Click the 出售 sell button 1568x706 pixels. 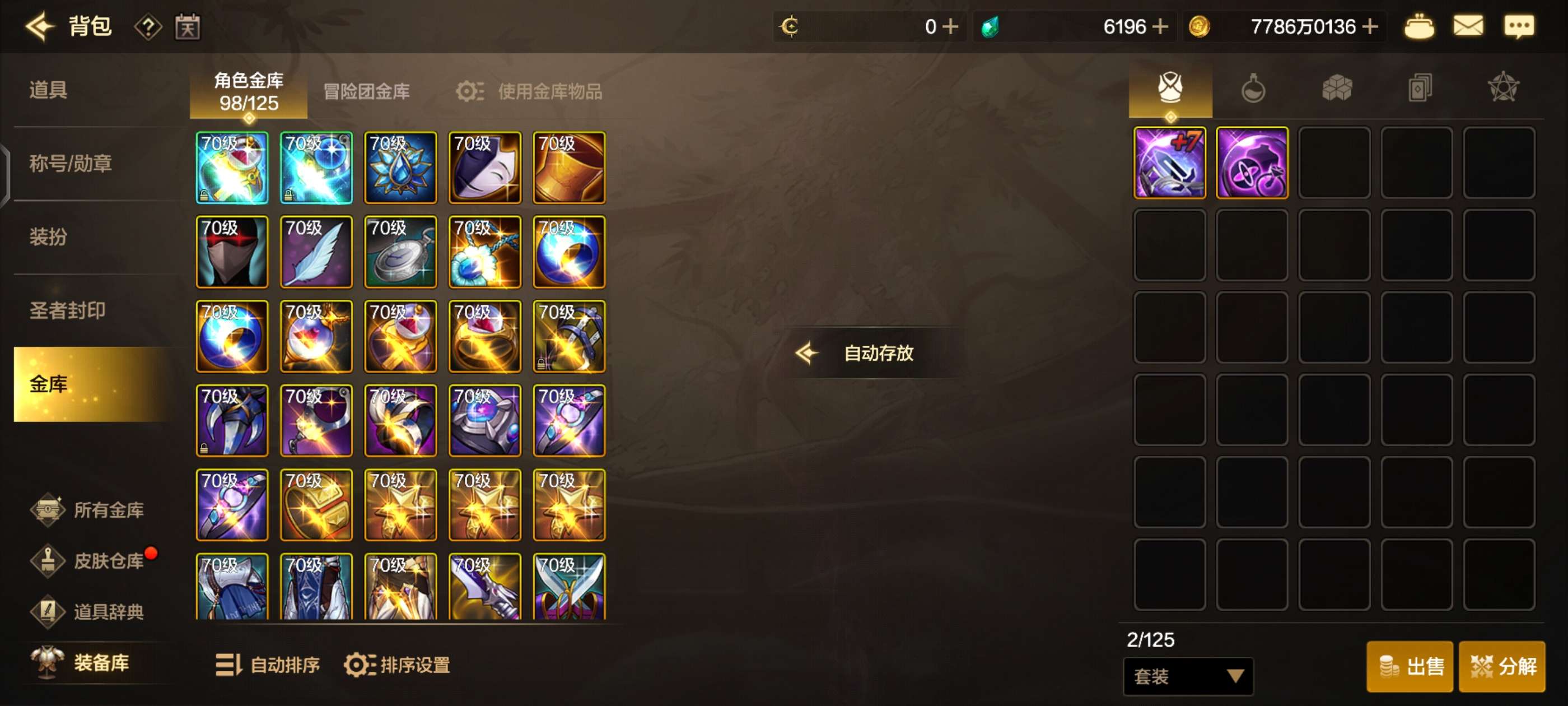tap(1410, 666)
